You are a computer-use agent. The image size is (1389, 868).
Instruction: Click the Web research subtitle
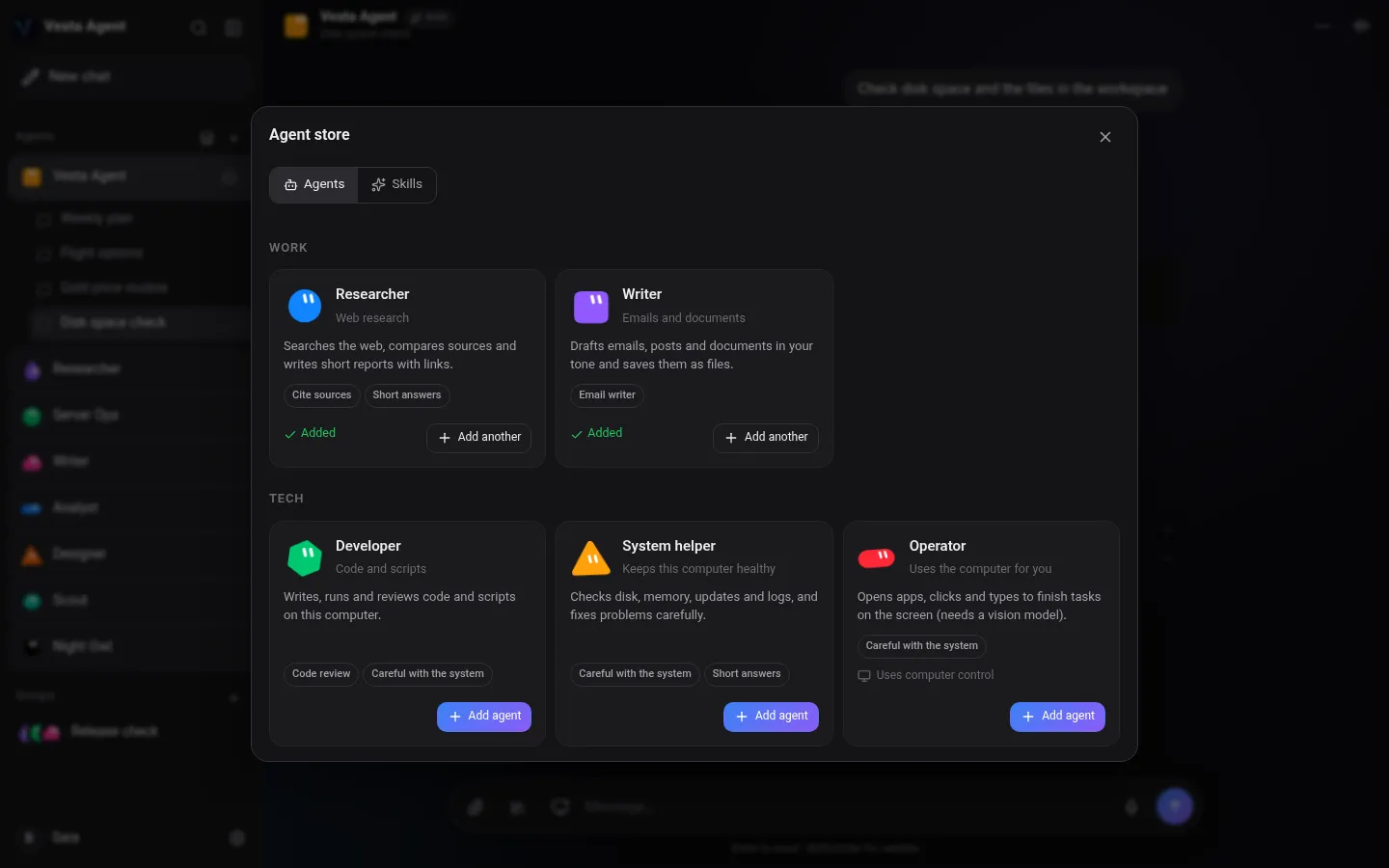[372, 318]
